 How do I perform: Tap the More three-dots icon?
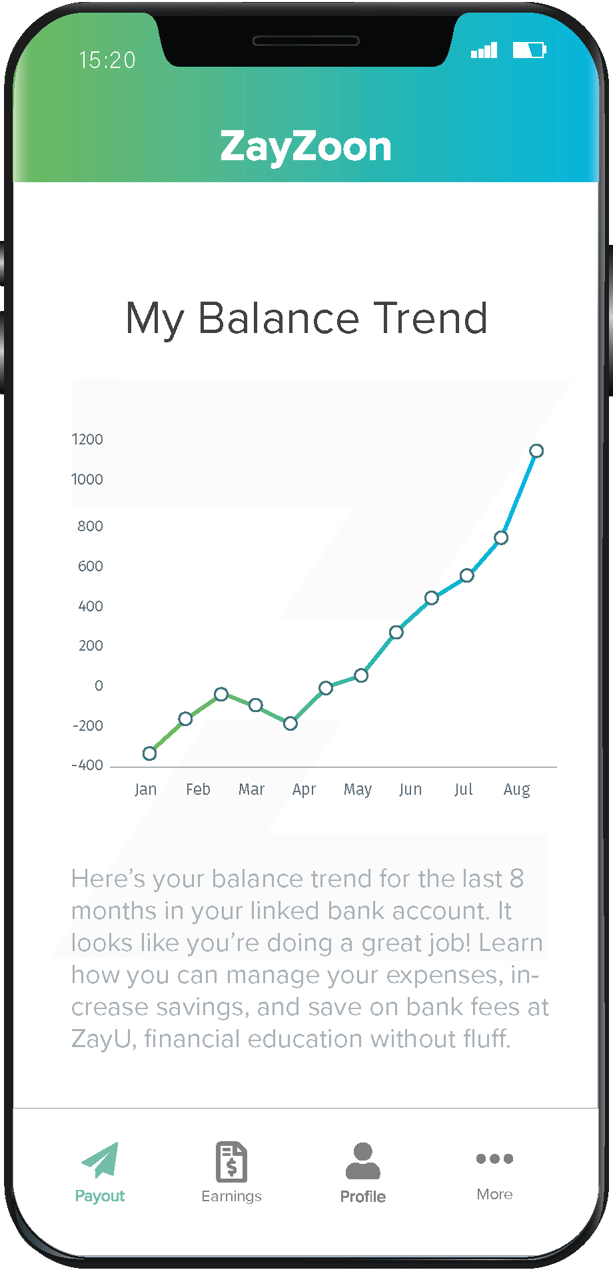point(494,1159)
